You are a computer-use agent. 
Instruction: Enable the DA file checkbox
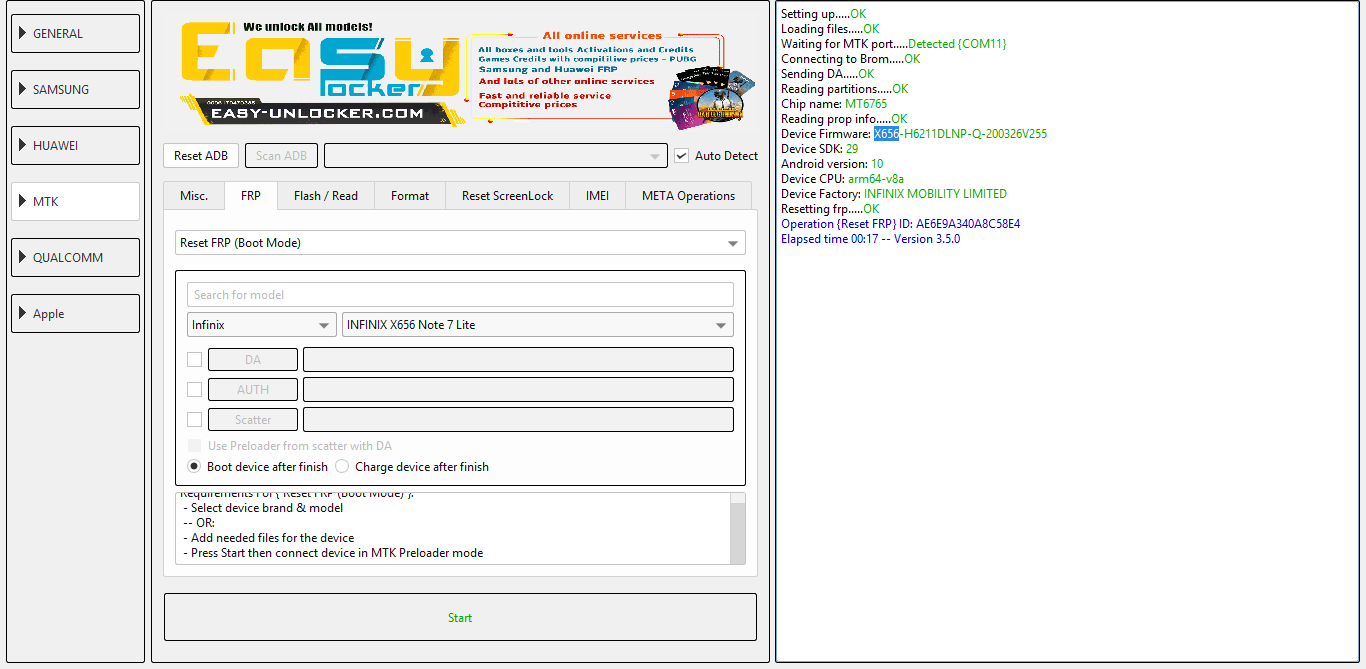[x=195, y=360]
